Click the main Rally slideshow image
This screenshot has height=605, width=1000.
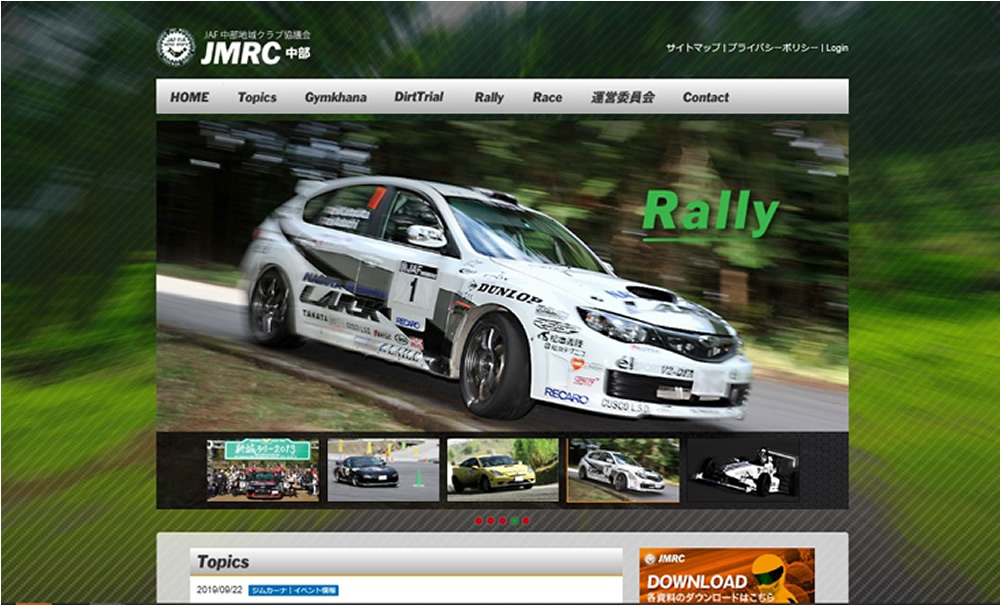pos(503,276)
